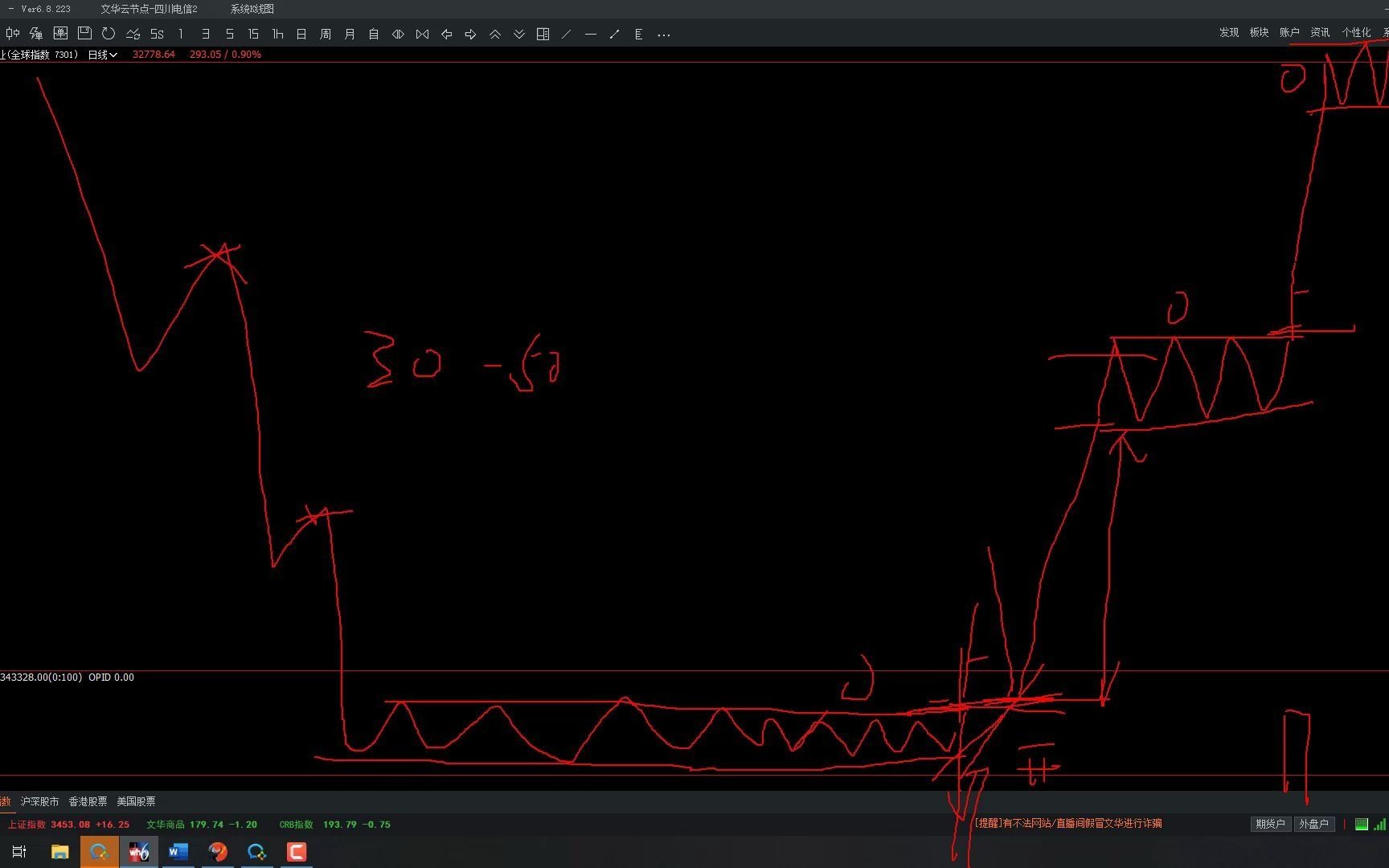Open the 日线 period dropdown

[102, 55]
